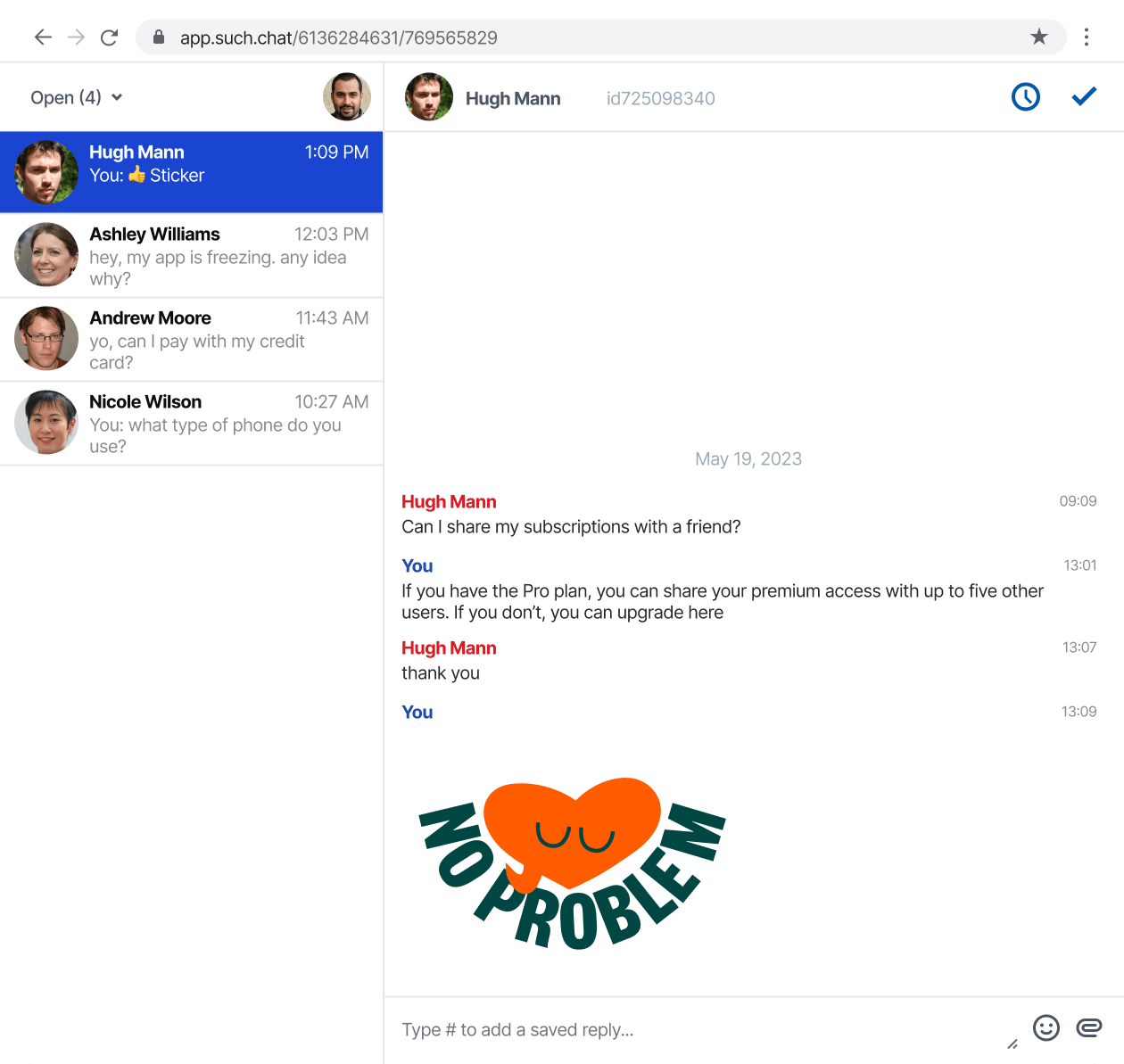
Task: Expand the conversation status chevron
Action: pyautogui.click(x=119, y=98)
